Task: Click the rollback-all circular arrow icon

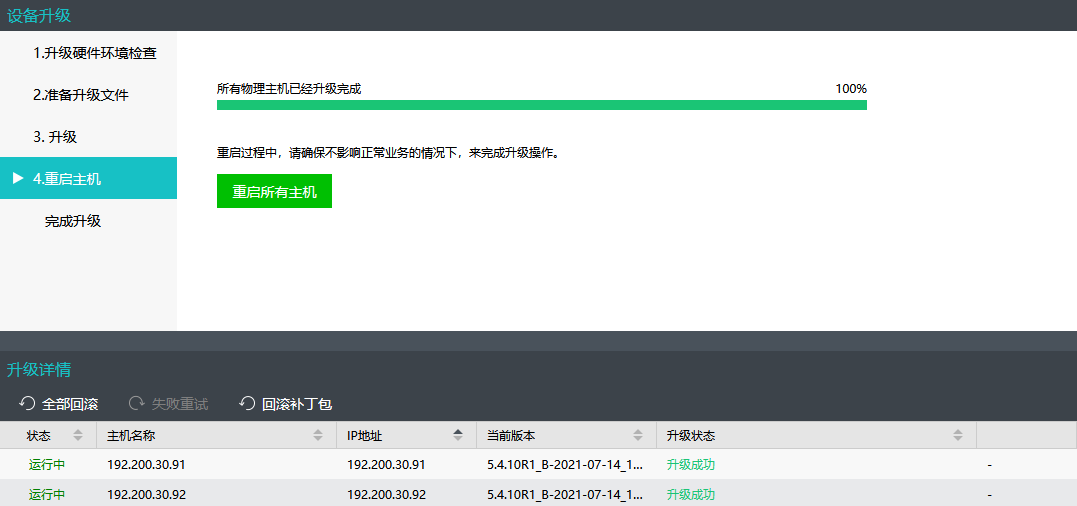Action: point(27,404)
